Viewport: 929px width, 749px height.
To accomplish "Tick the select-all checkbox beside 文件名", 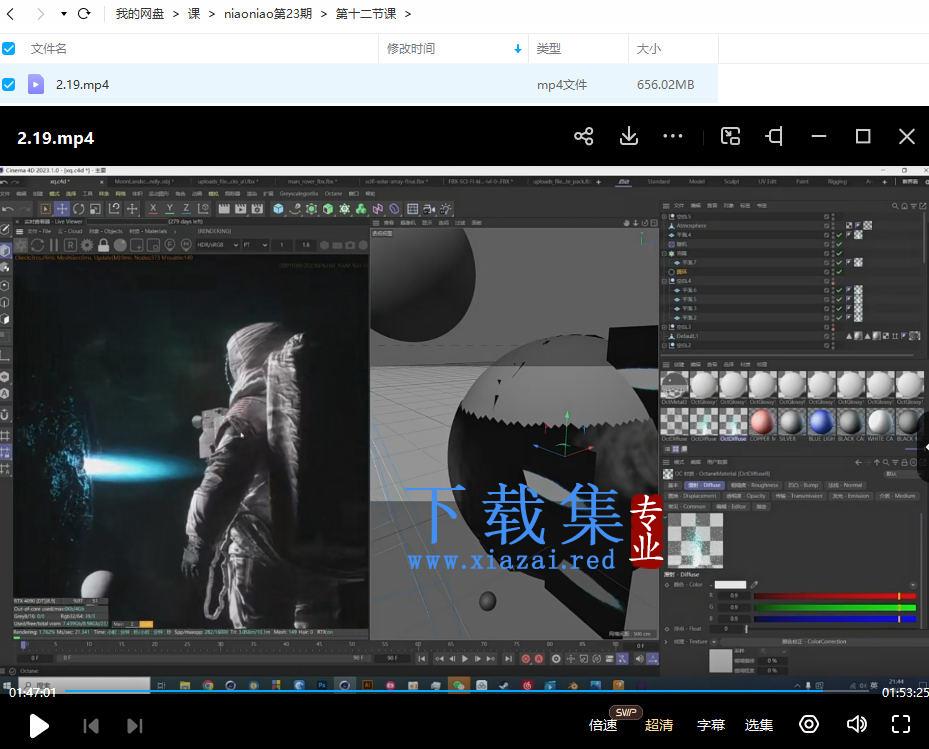I will coord(8,49).
